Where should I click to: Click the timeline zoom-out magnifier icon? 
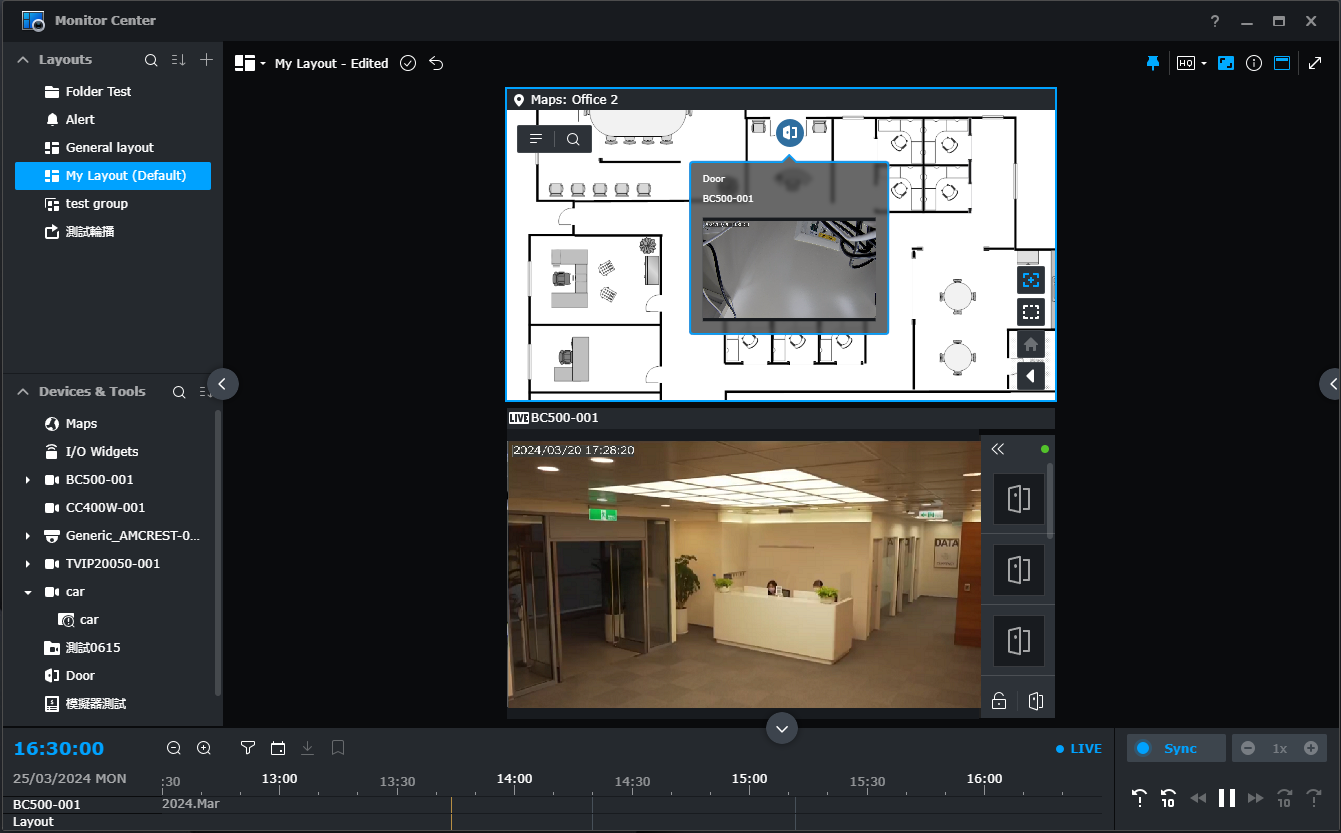tap(173, 747)
